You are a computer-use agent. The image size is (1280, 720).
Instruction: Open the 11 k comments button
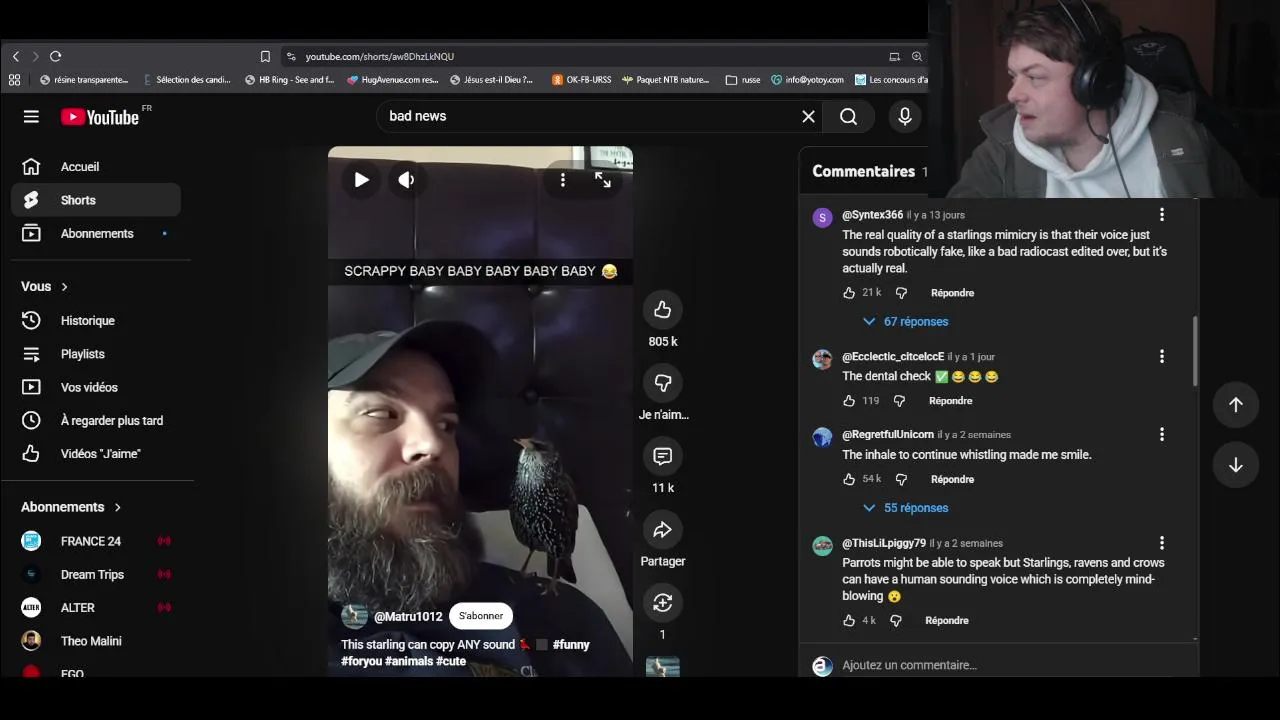pos(662,456)
